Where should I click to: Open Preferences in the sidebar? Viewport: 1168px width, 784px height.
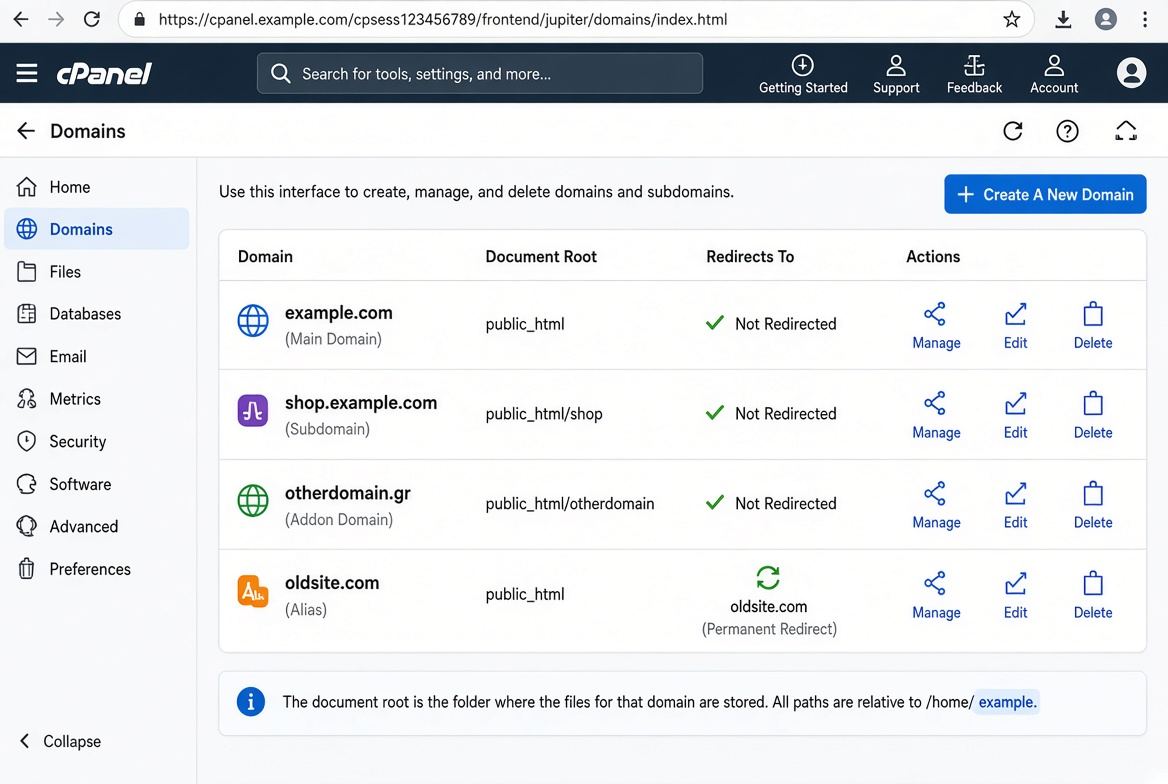click(x=97, y=569)
